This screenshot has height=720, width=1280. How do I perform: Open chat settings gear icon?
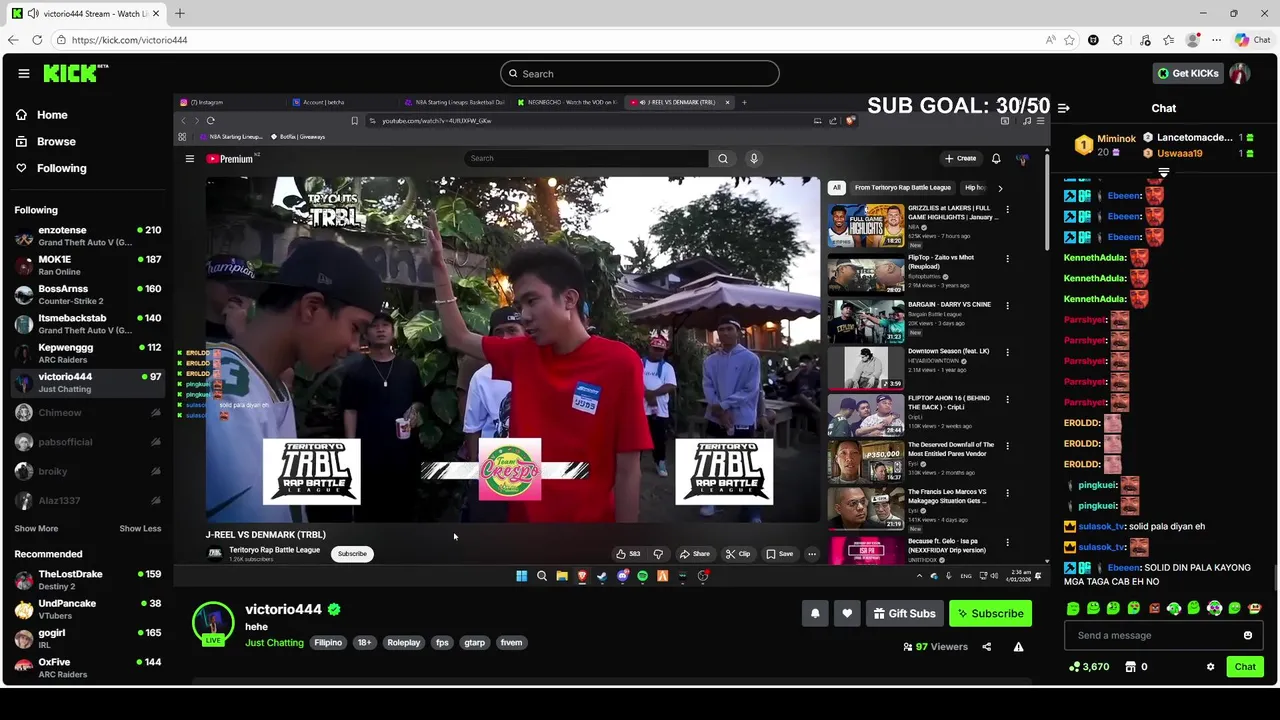pyautogui.click(x=1210, y=667)
